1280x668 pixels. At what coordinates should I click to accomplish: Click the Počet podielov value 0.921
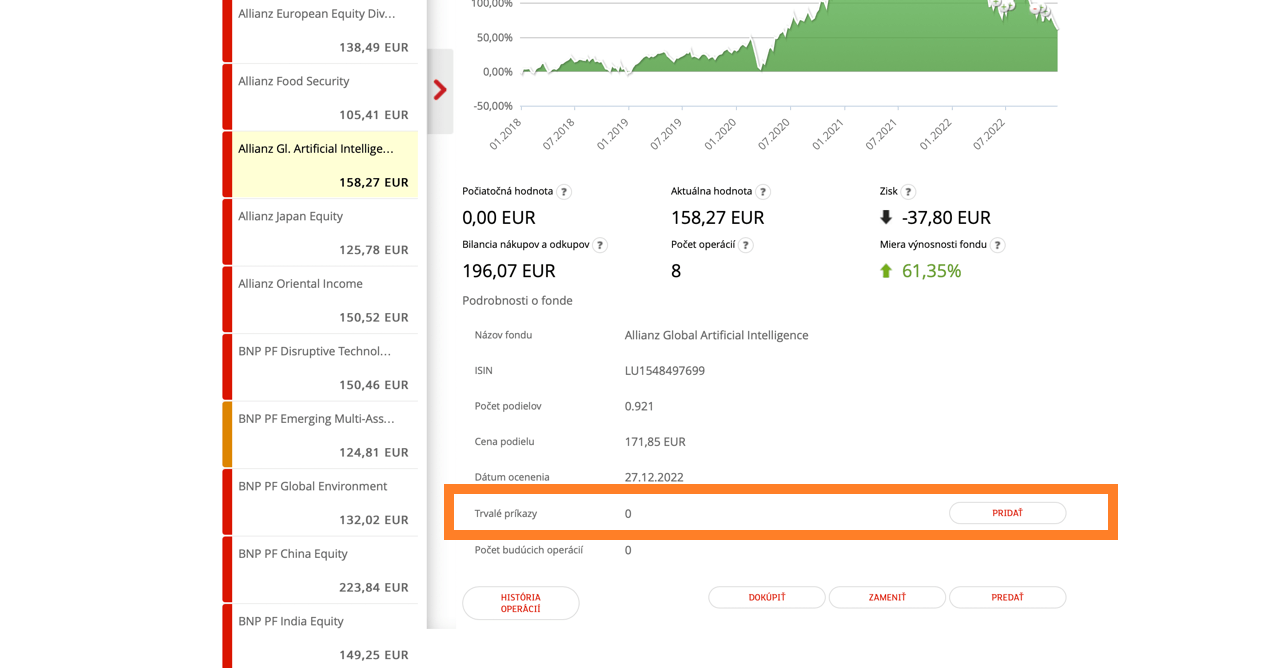click(x=639, y=406)
